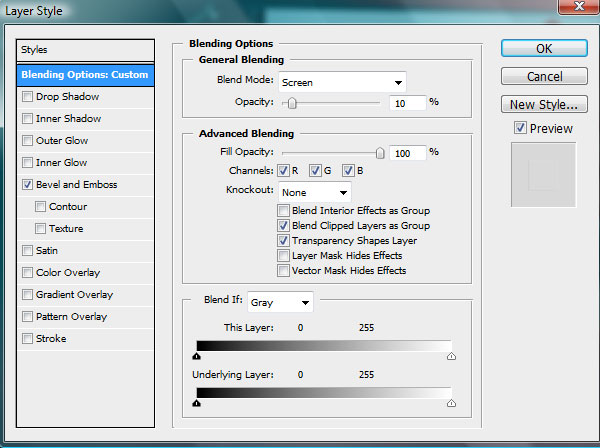Viewport: 600px width, 448px height.
Task: Click This Layer black point triangle
Action: (197, 356)
